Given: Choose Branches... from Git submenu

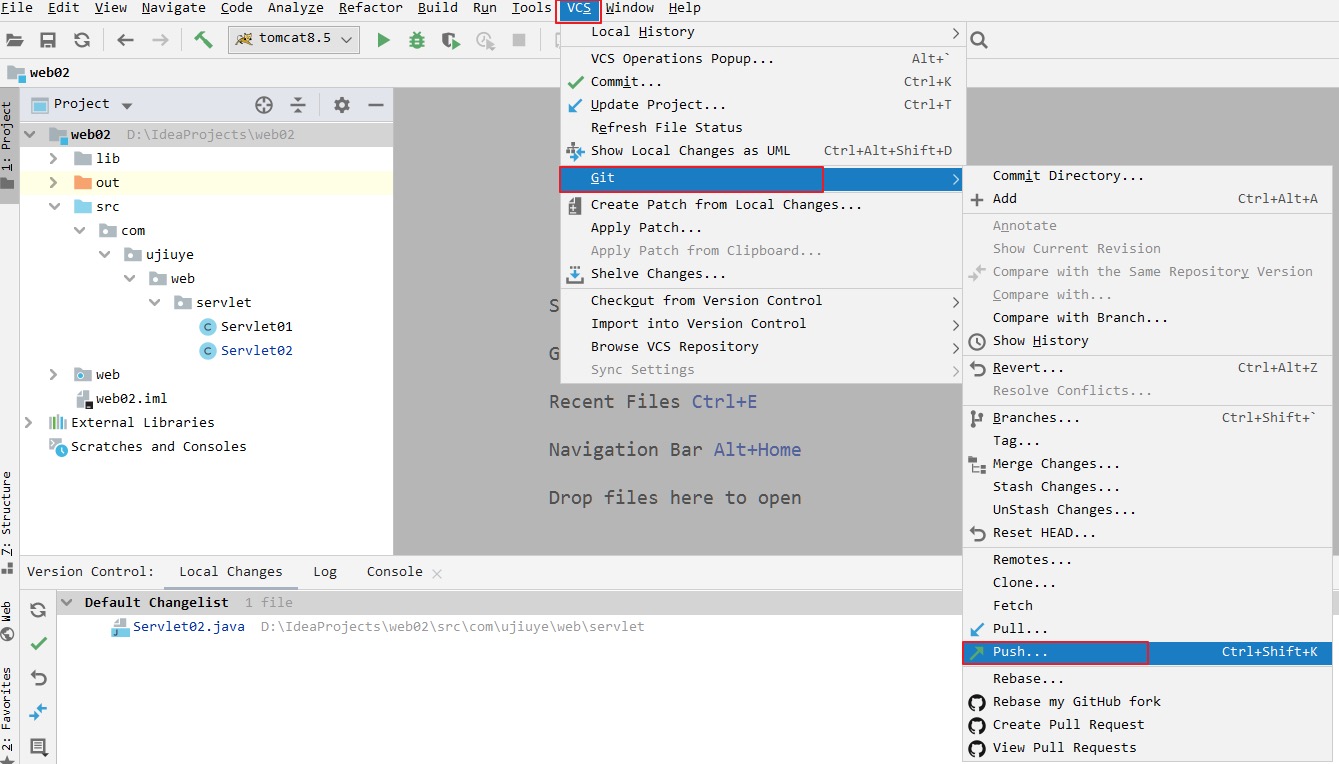Looking at the screenshot, I should 1148,418.
